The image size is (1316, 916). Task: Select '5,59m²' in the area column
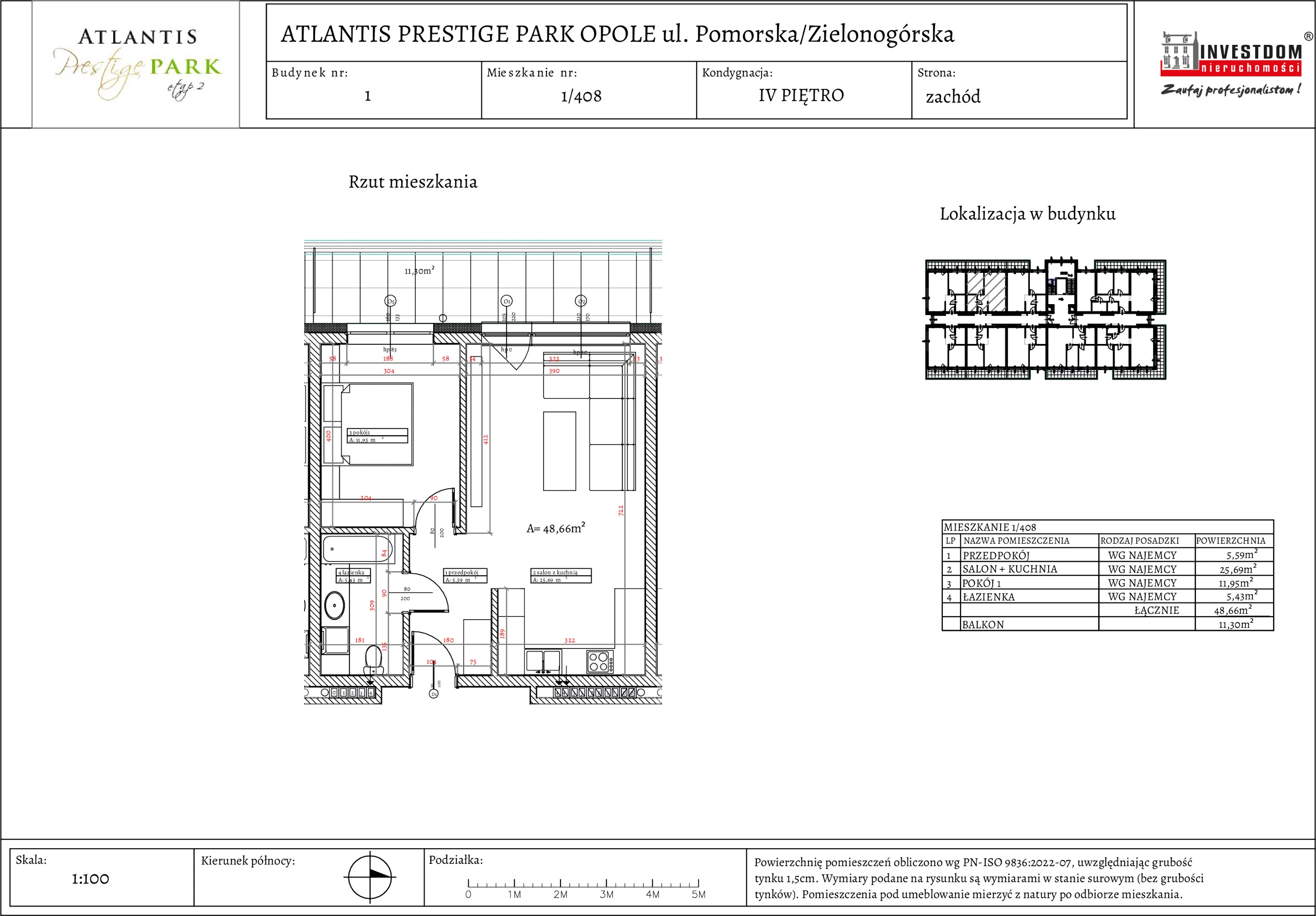1243,554
